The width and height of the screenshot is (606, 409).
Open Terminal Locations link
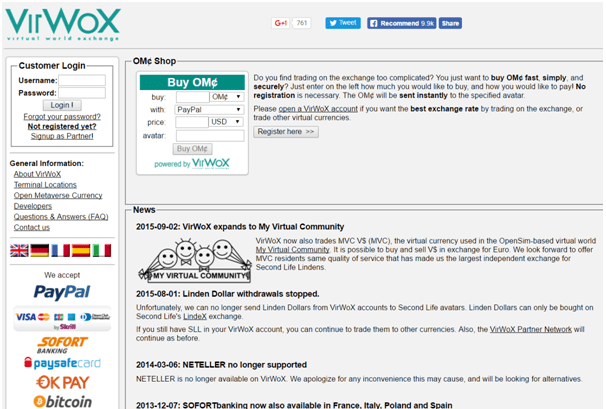pos(45,185)
